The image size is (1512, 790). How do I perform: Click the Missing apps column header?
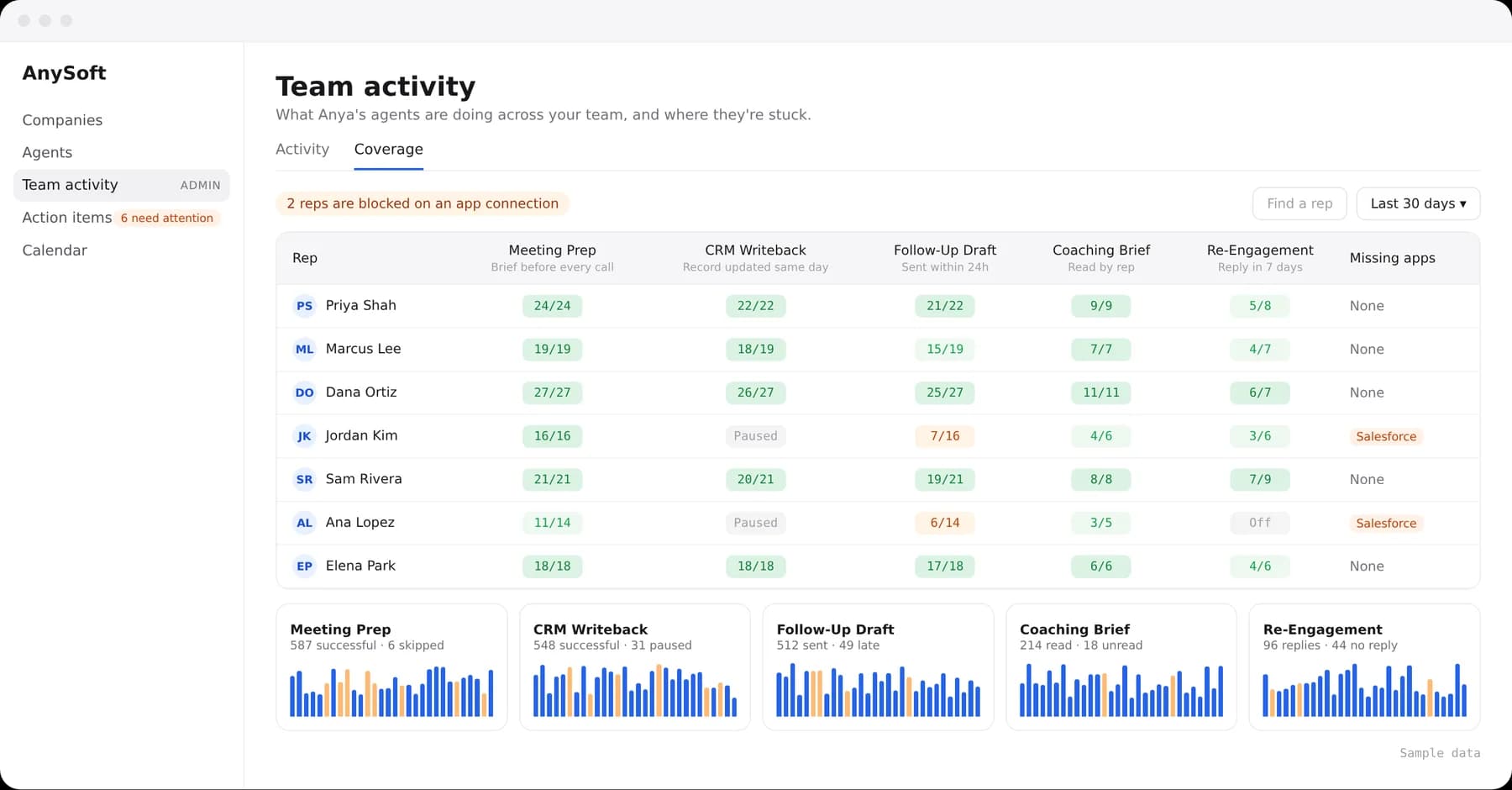[x=1392, y=258]
